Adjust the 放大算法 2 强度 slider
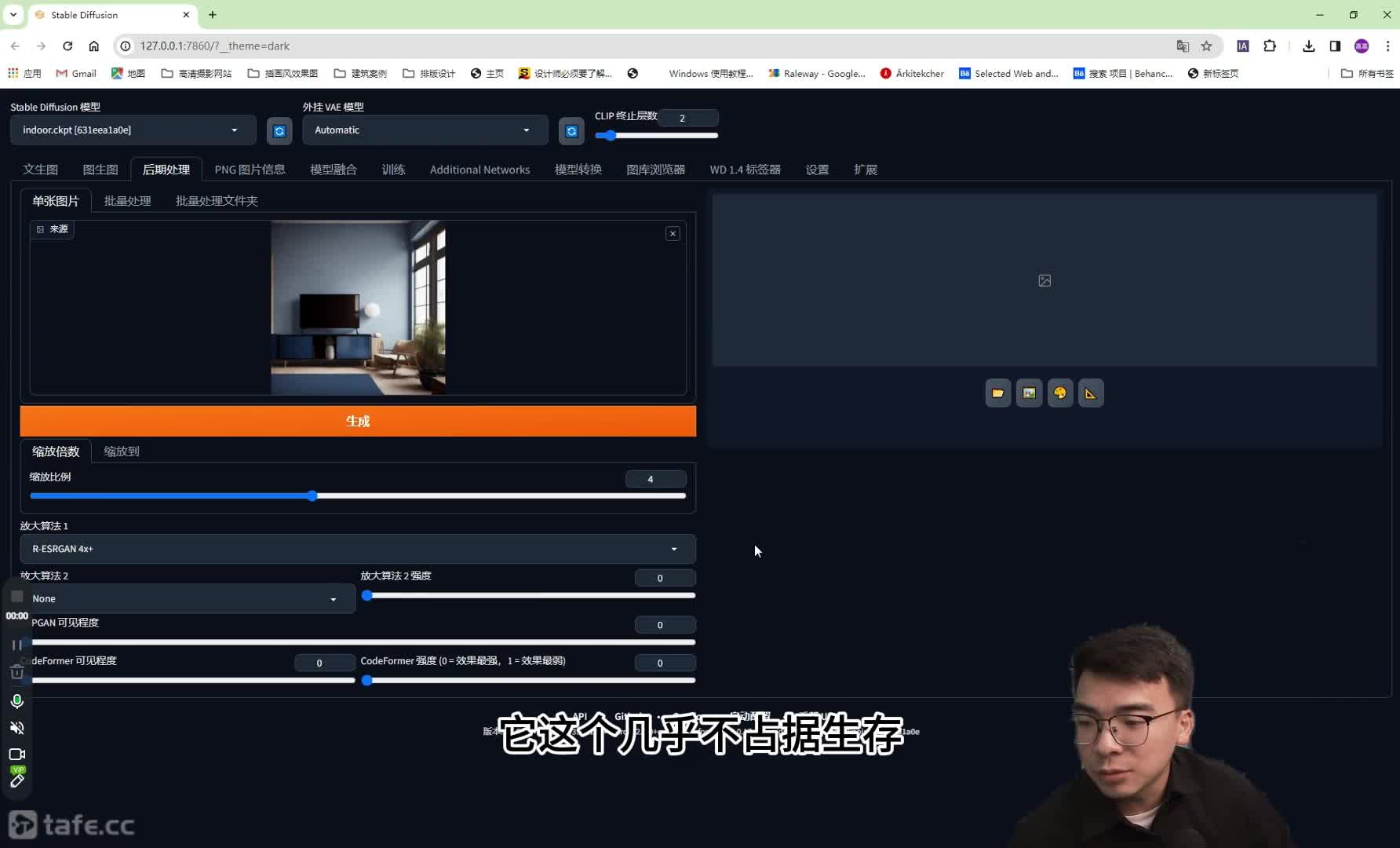The height and width of the screenshot is (848, 1400). pos(528,596)
